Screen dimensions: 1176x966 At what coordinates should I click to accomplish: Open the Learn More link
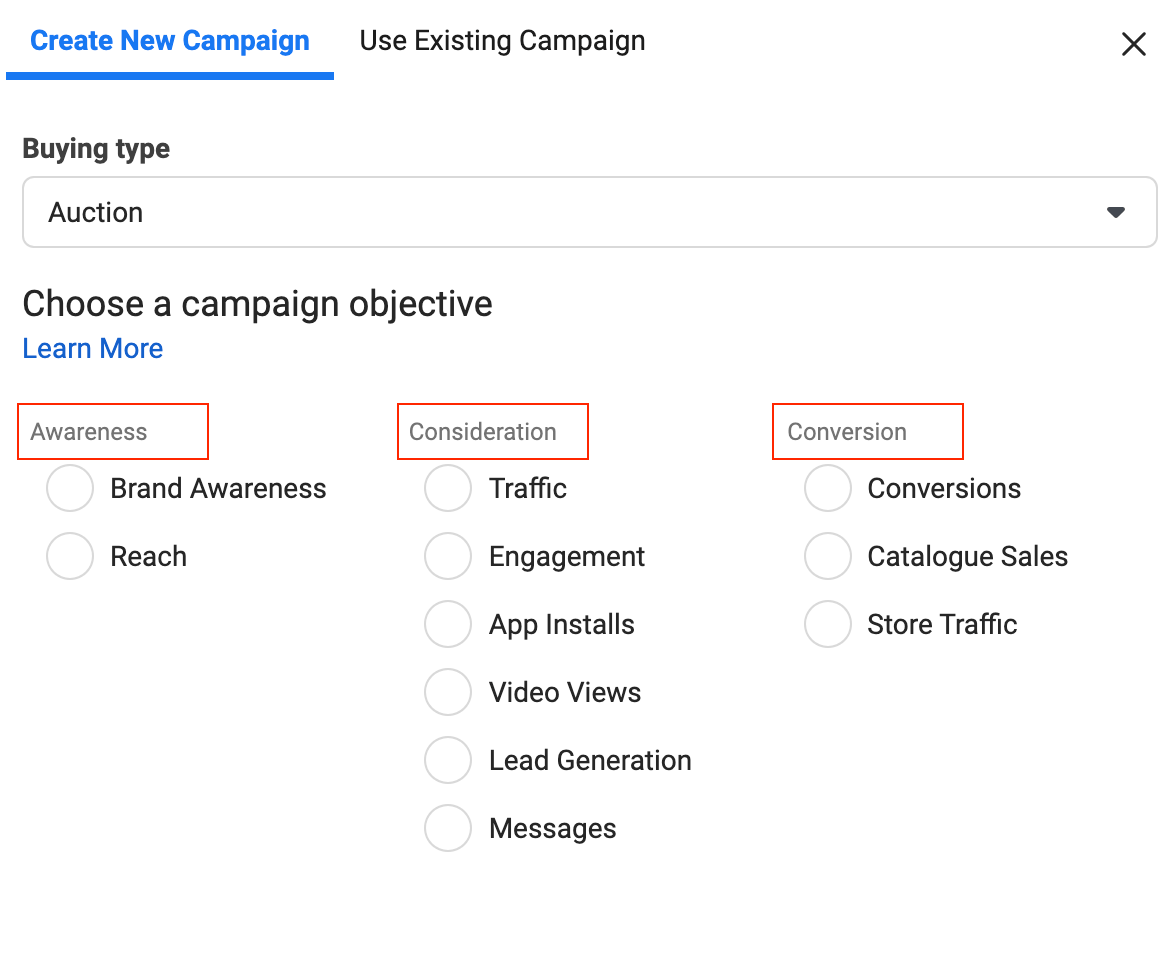[x=92, y=348]
